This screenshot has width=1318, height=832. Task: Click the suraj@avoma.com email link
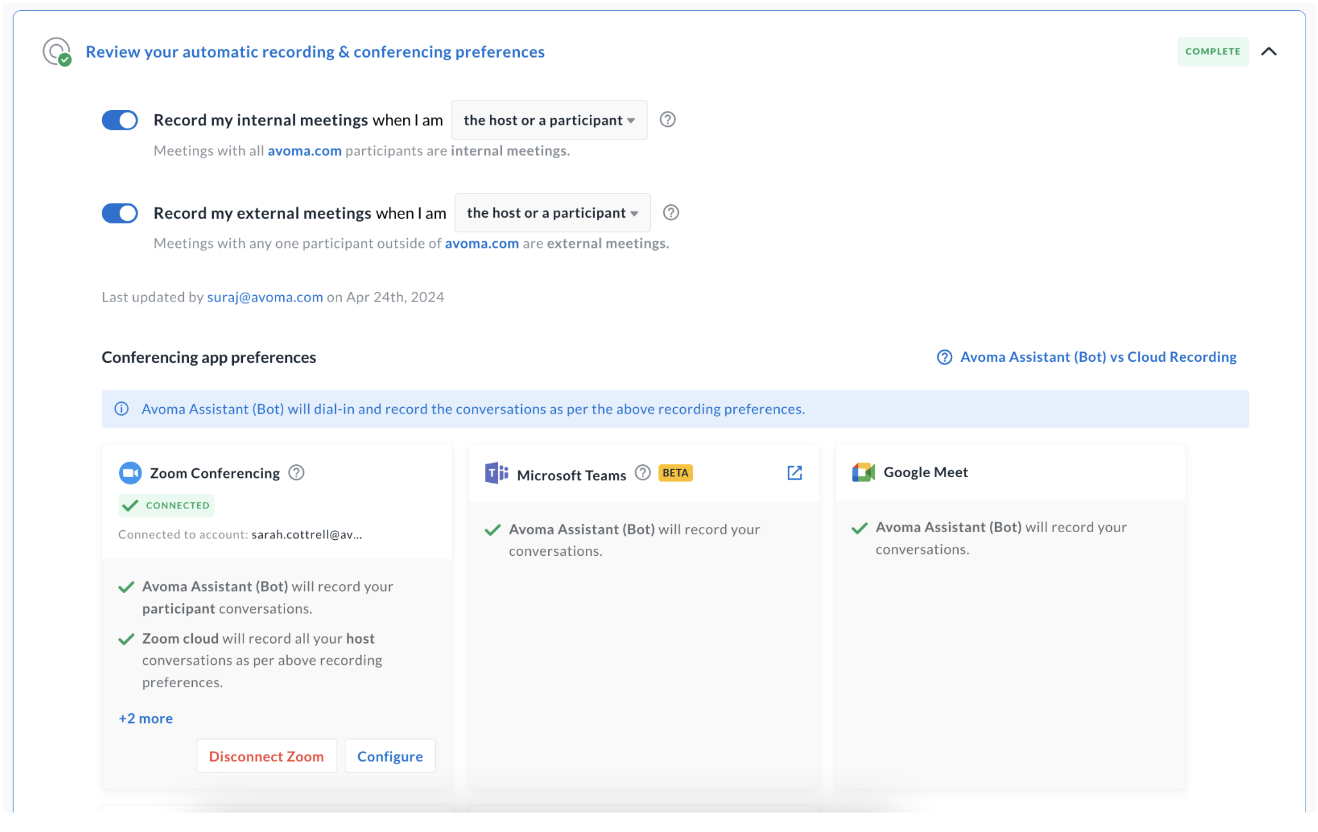265,297
